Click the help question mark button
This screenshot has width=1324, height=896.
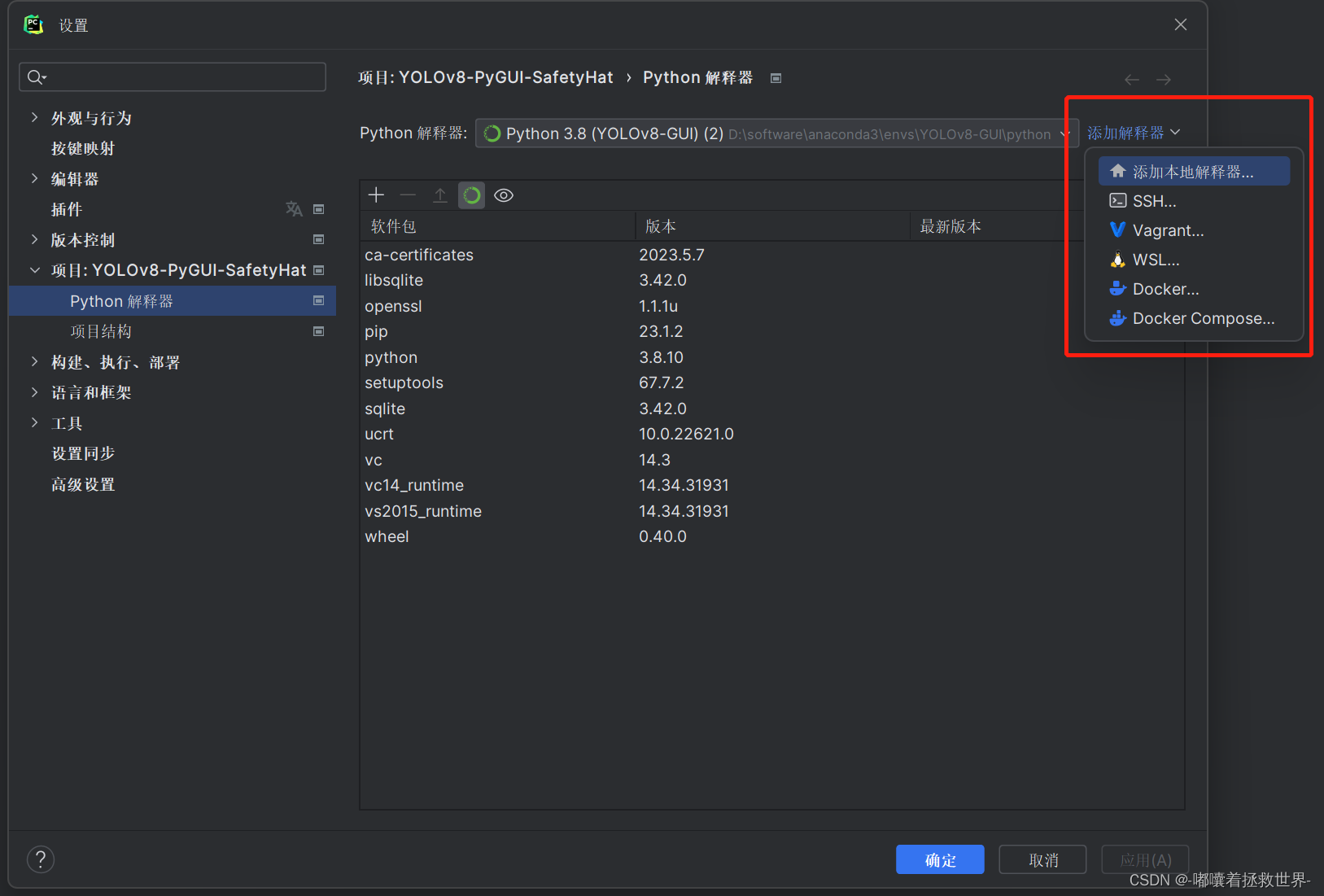[41, 859]
